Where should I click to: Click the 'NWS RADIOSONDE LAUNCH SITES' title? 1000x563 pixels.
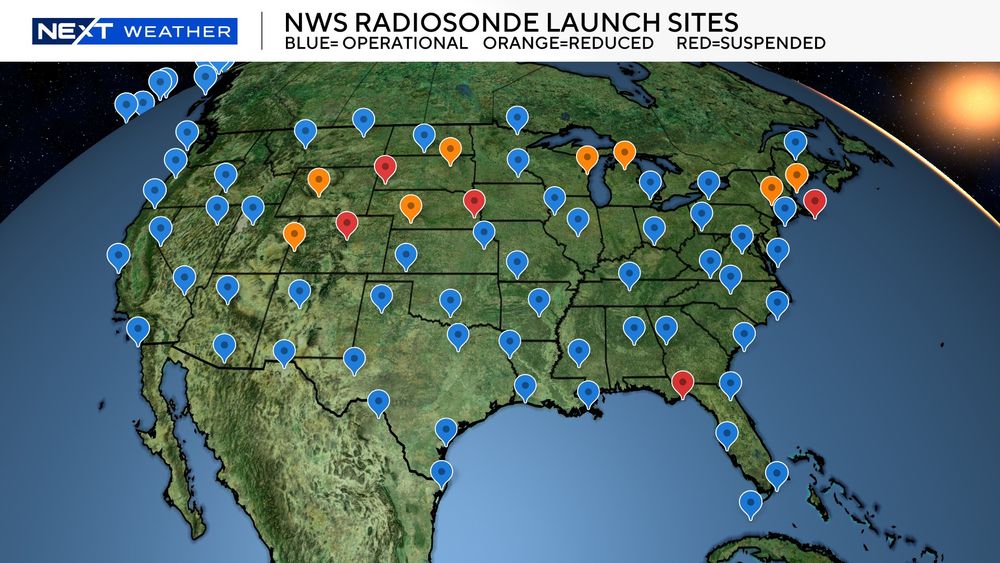pyautogui.click(x=511, y=22)
